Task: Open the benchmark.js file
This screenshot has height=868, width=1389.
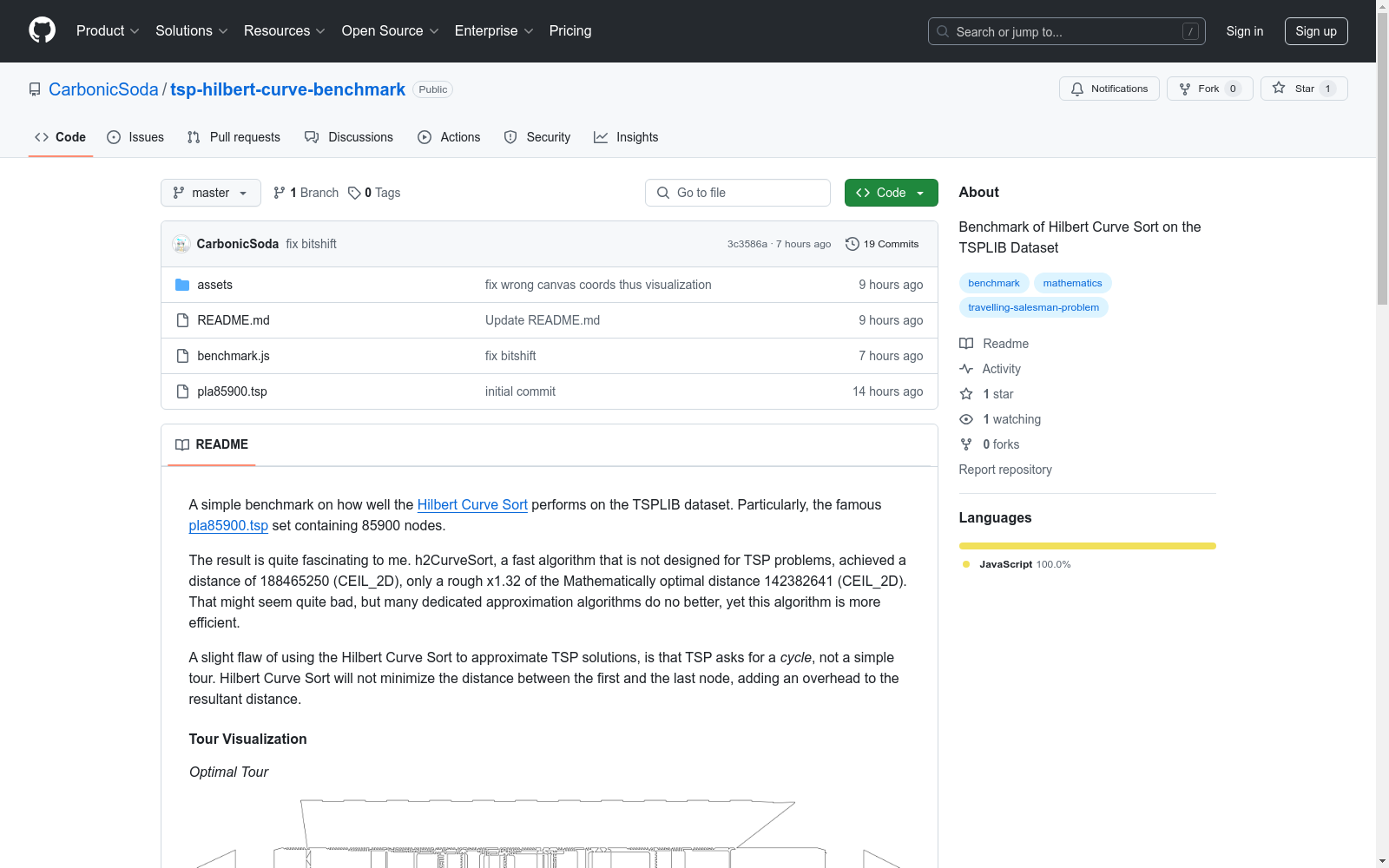Action: (x=234, y=356)
